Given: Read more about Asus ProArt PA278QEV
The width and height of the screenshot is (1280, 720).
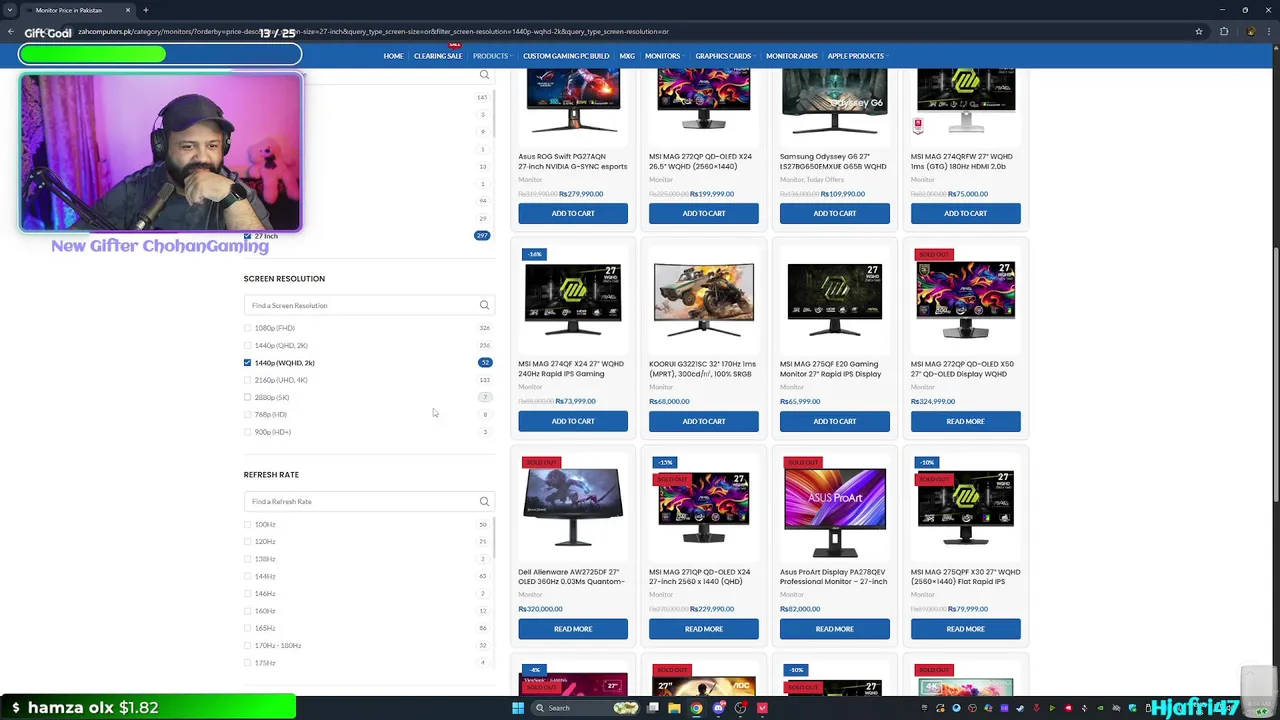Looking at the screenshot, I should point(835,629).
